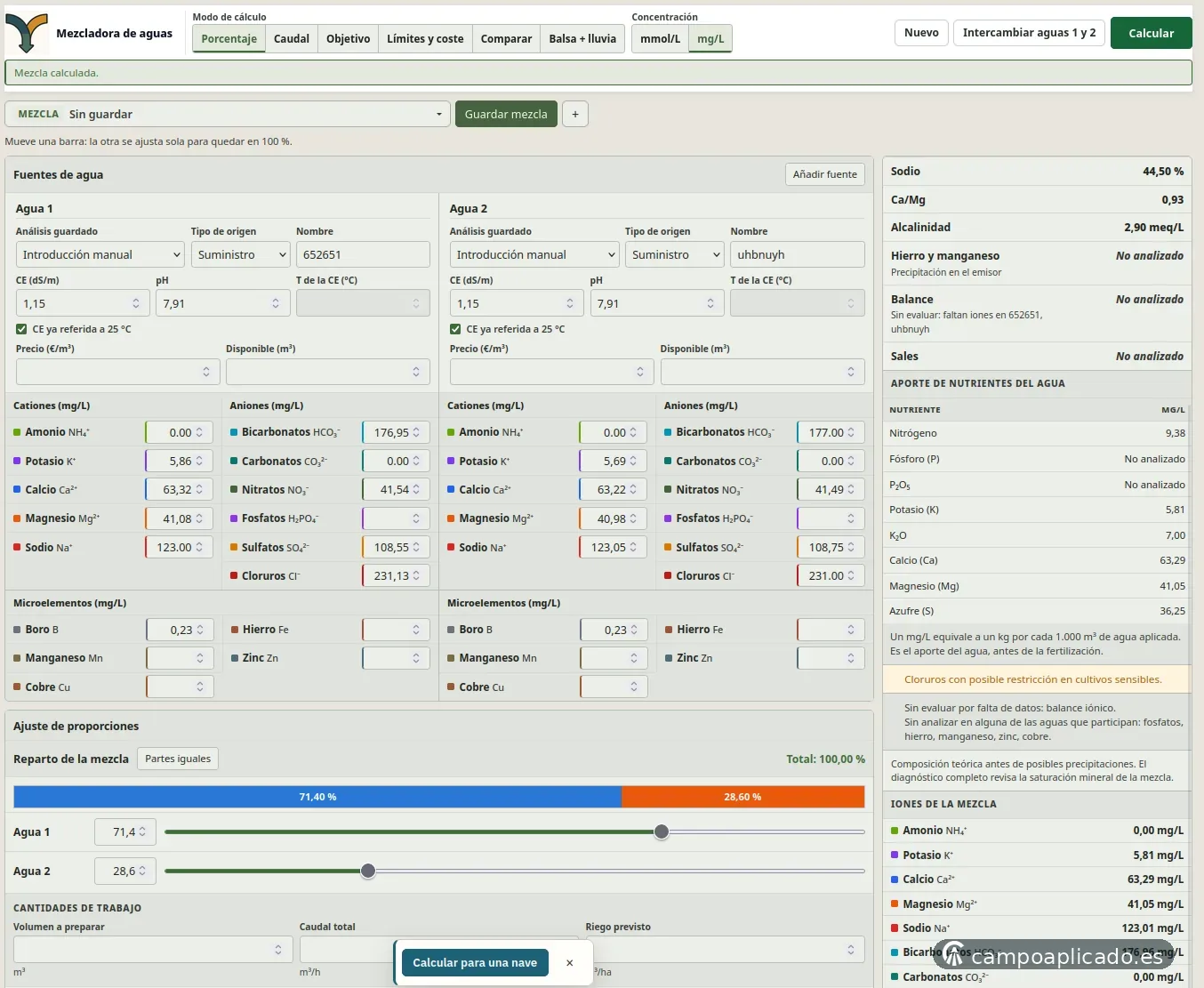The height and width of the screenshot is (988, 1204).
Task: Switch to Comparar calculation mode
Action: [506, 38]
